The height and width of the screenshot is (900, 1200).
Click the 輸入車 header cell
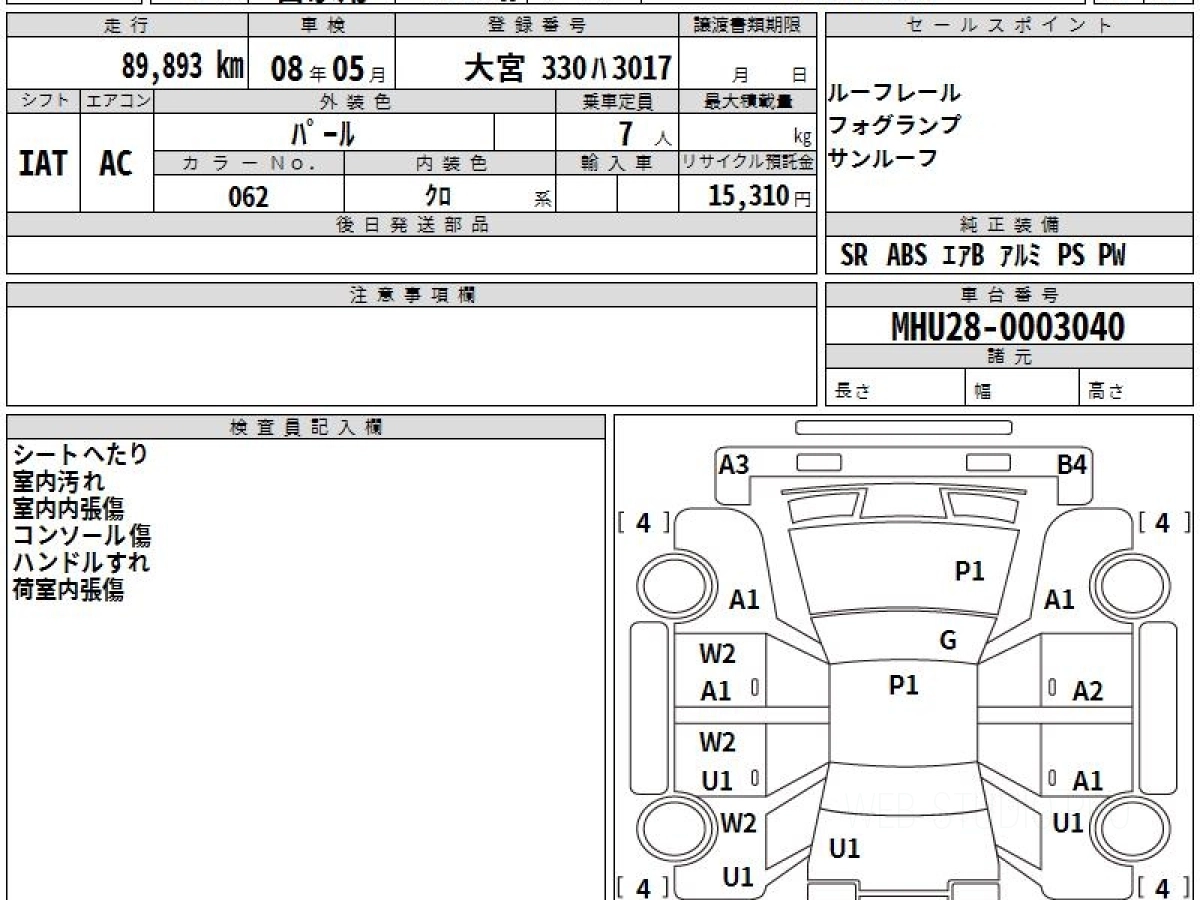(617, 163)
